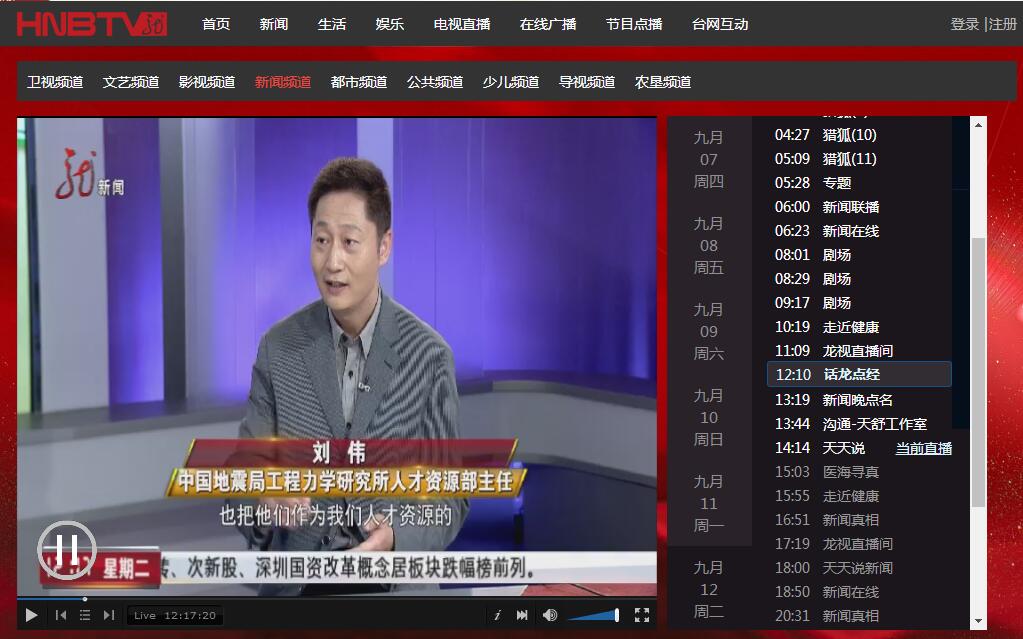1023x639 pixels.
Task: Switch to the 都市频道 channel tab
Action: tap(359, 82)
